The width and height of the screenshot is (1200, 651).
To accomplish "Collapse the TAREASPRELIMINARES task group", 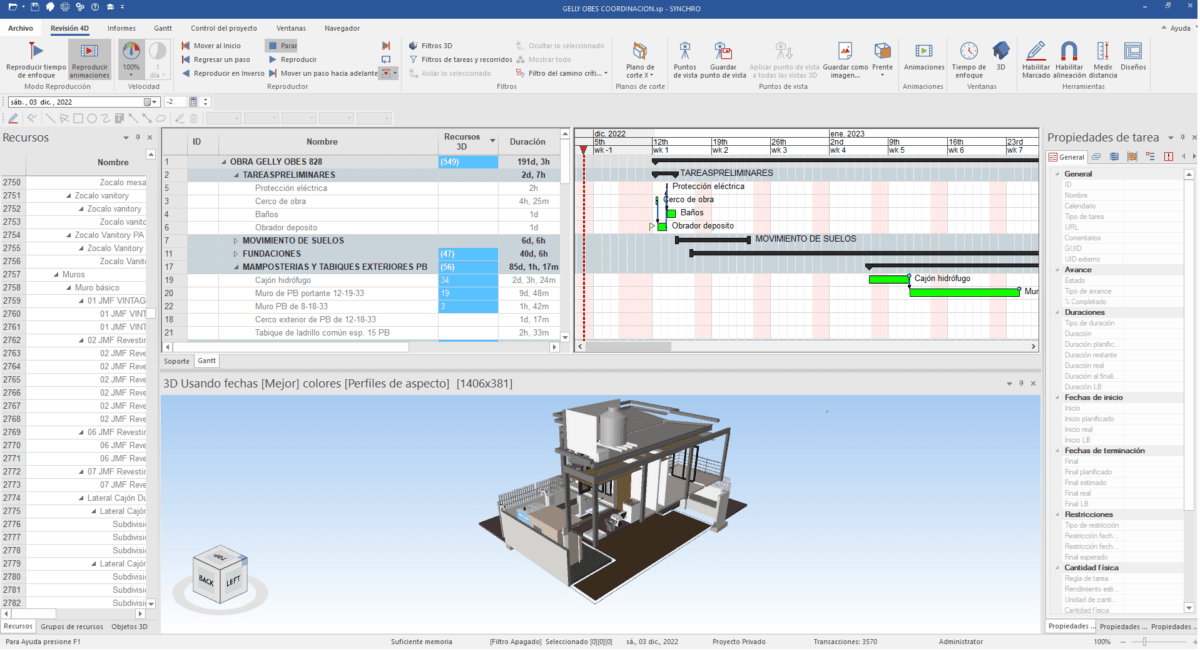I will (236, 175).
